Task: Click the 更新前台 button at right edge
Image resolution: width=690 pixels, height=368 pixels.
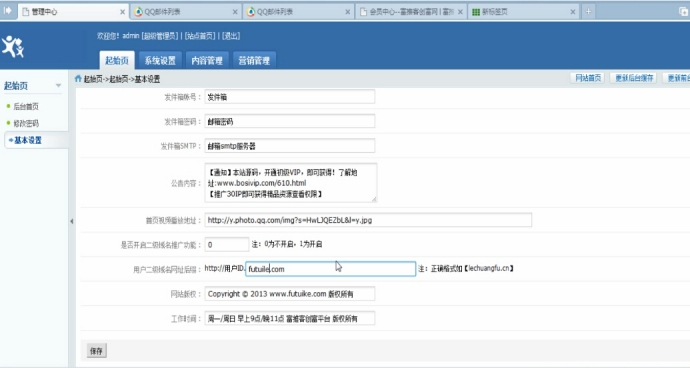Action: [x=677, y=78]
